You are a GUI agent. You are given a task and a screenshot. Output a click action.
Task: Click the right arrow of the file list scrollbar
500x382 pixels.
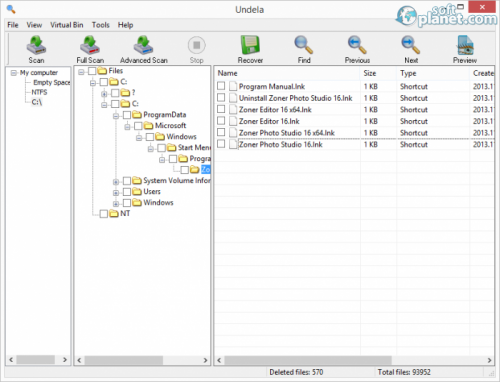pyautogui.click(x=489, y=360)
